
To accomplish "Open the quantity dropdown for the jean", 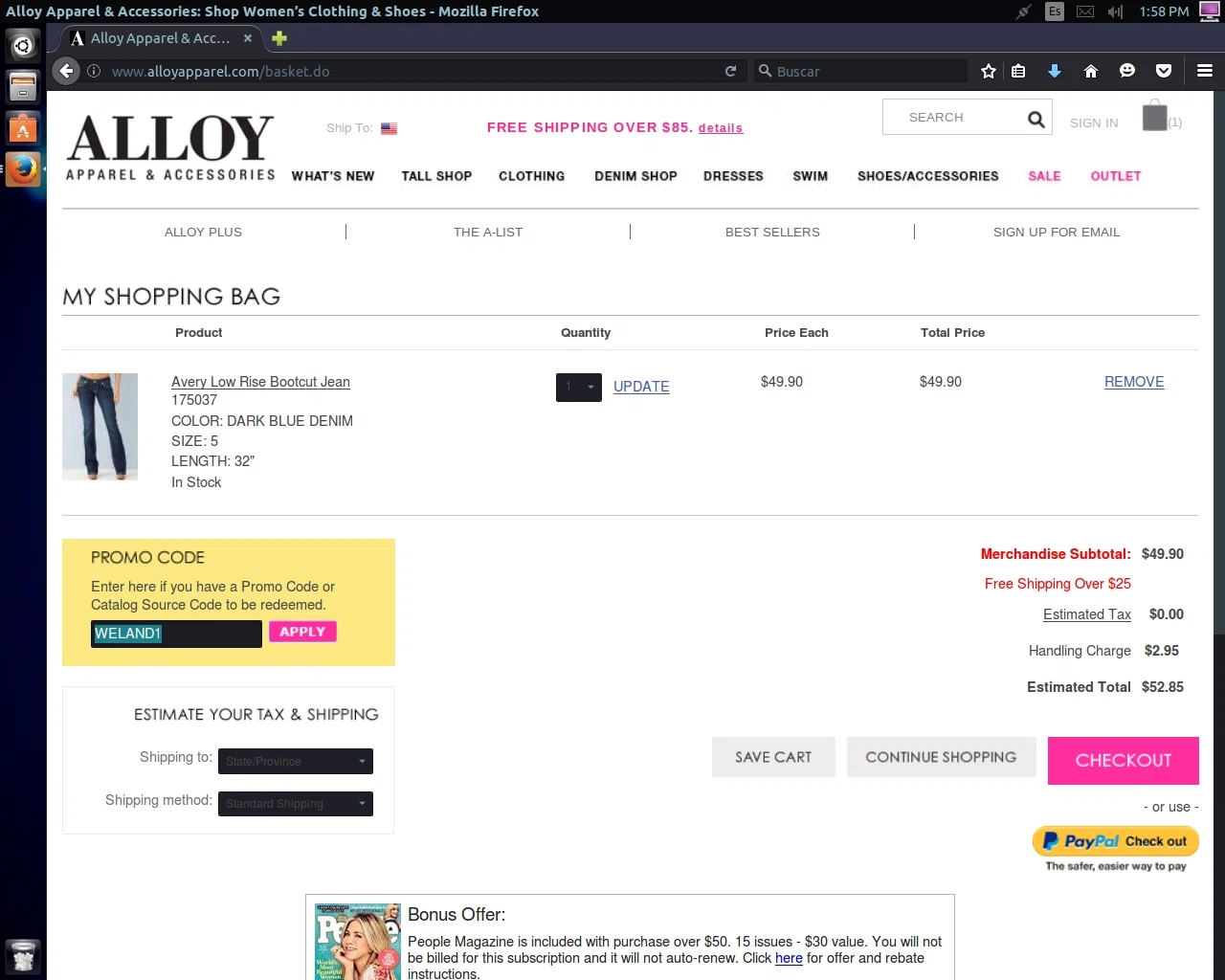I will click(x=579, y=387).
